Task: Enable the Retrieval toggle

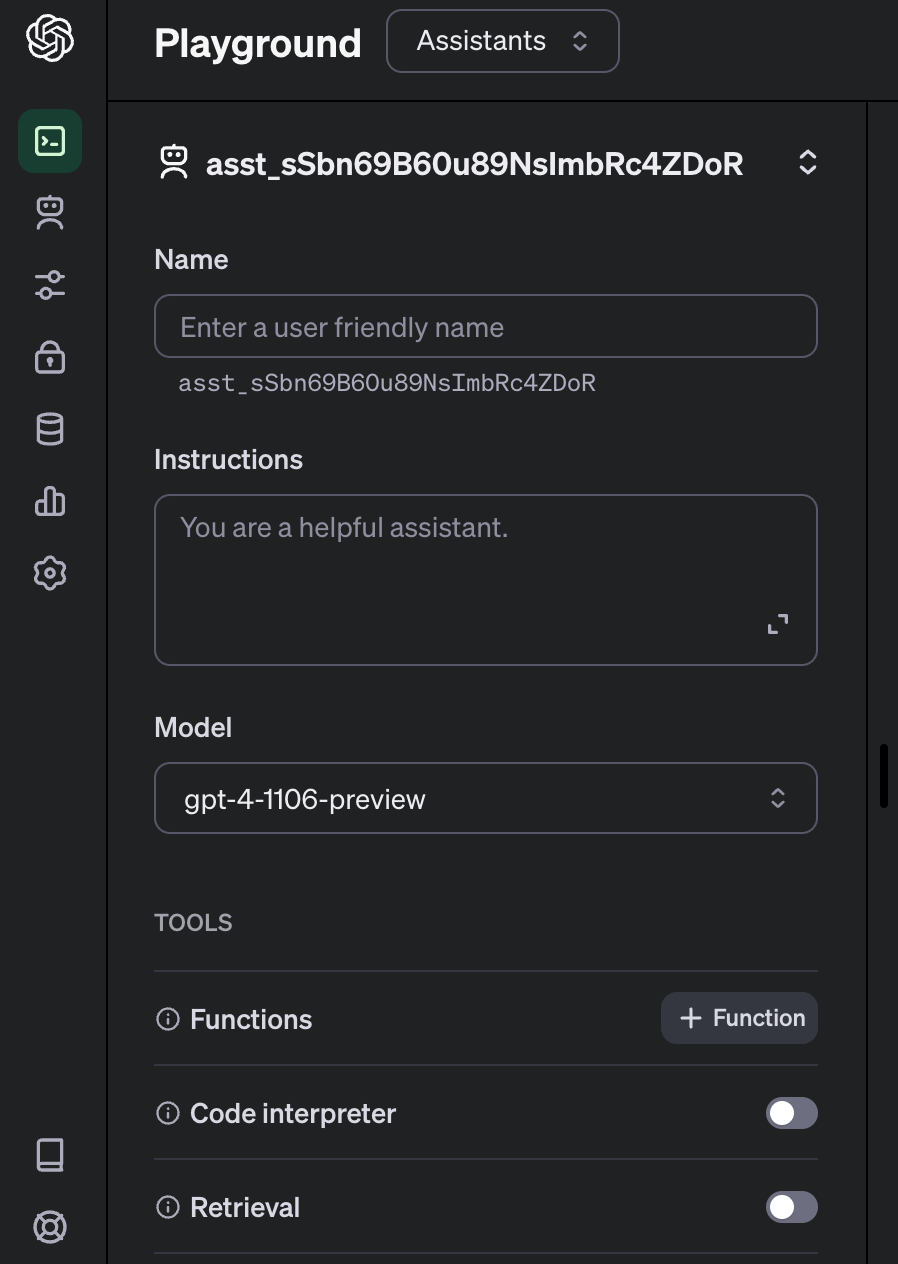Action: tap(791, 1207)
